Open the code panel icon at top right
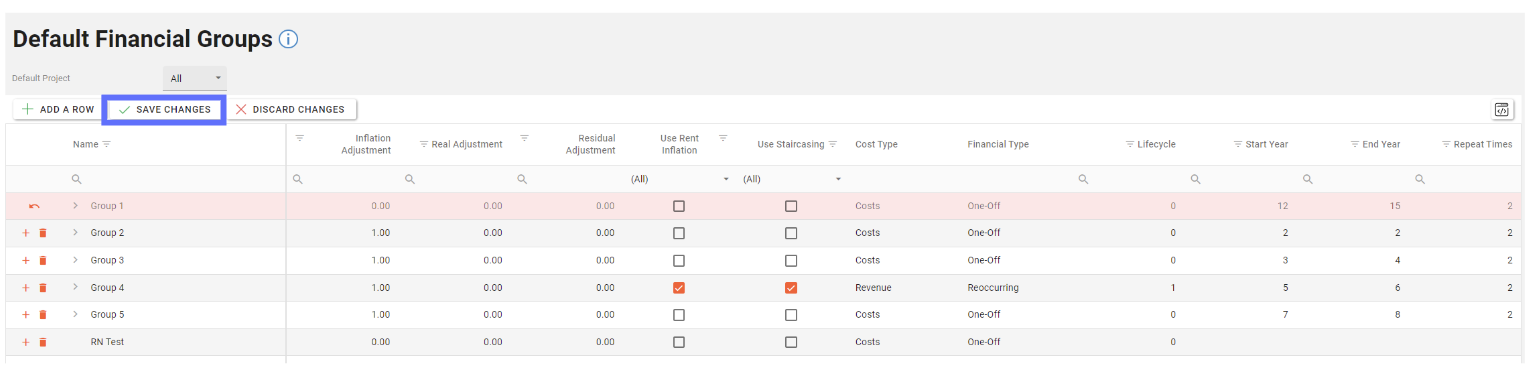Image resolution: width=1534 pixels, height=370 pixels. (1501, 110)
